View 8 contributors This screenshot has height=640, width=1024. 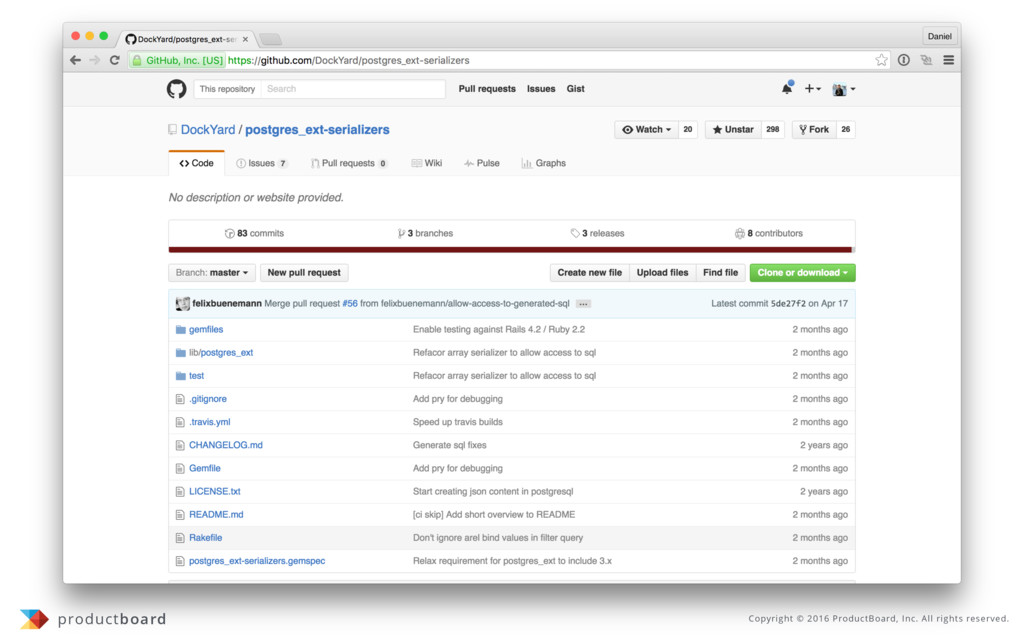tap(769, 233)
